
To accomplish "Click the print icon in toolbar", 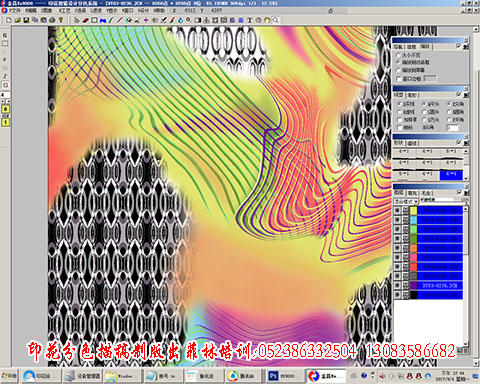I will pyautogui.click(x=52, y=20).
